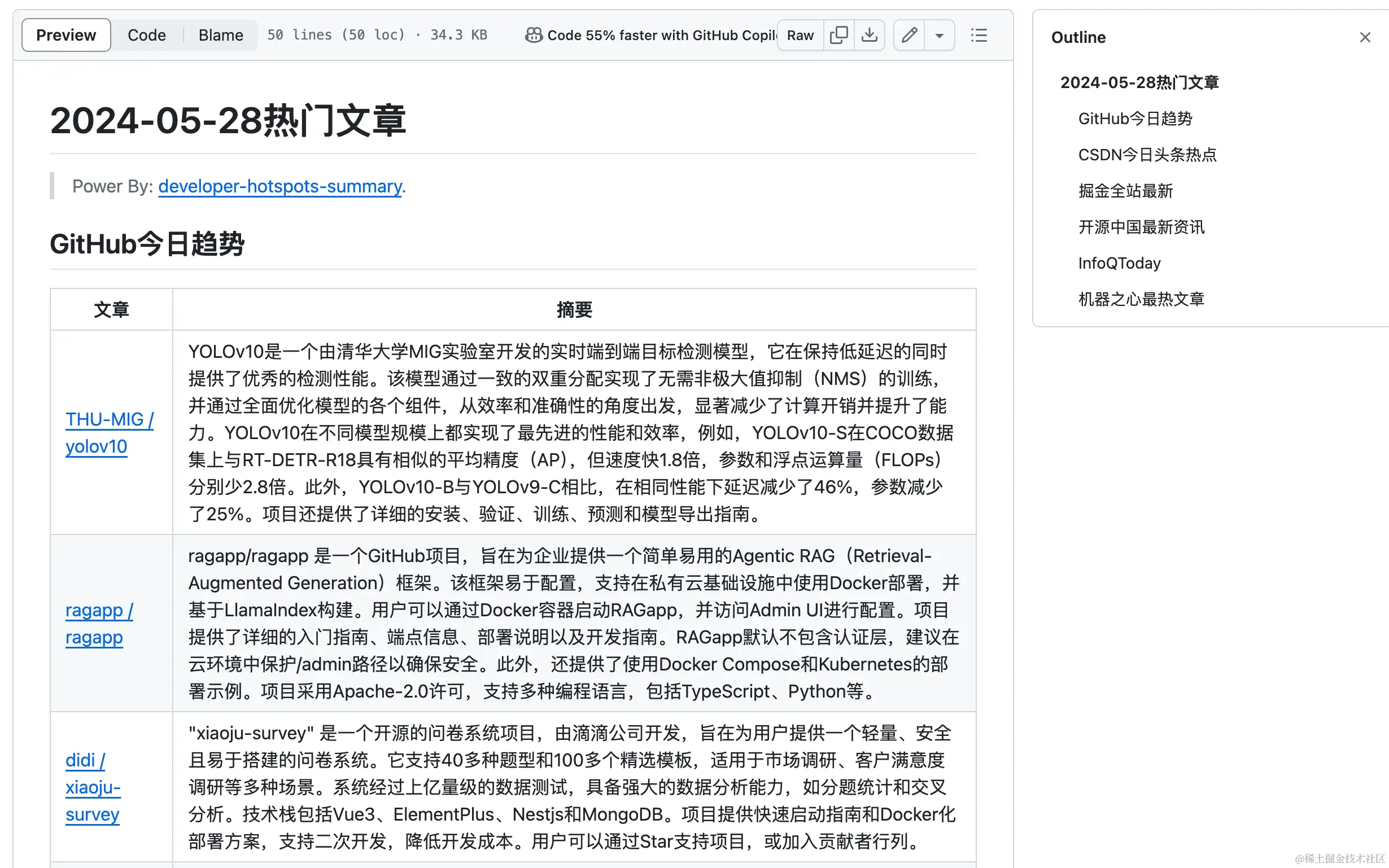Click the Outline panel title
The height and width of the screenshot is (868, 1389).
[1078, 37]
